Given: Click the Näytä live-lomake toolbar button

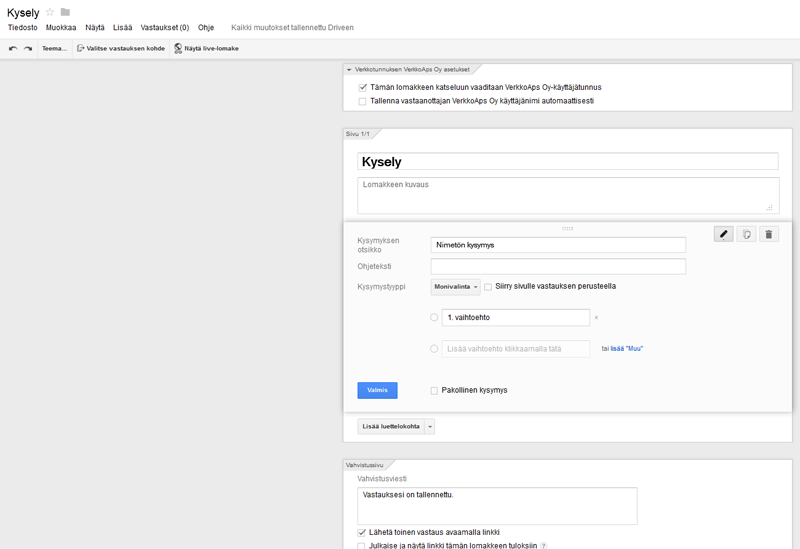Looking at the screenshot, I should (x=206, y=48).
